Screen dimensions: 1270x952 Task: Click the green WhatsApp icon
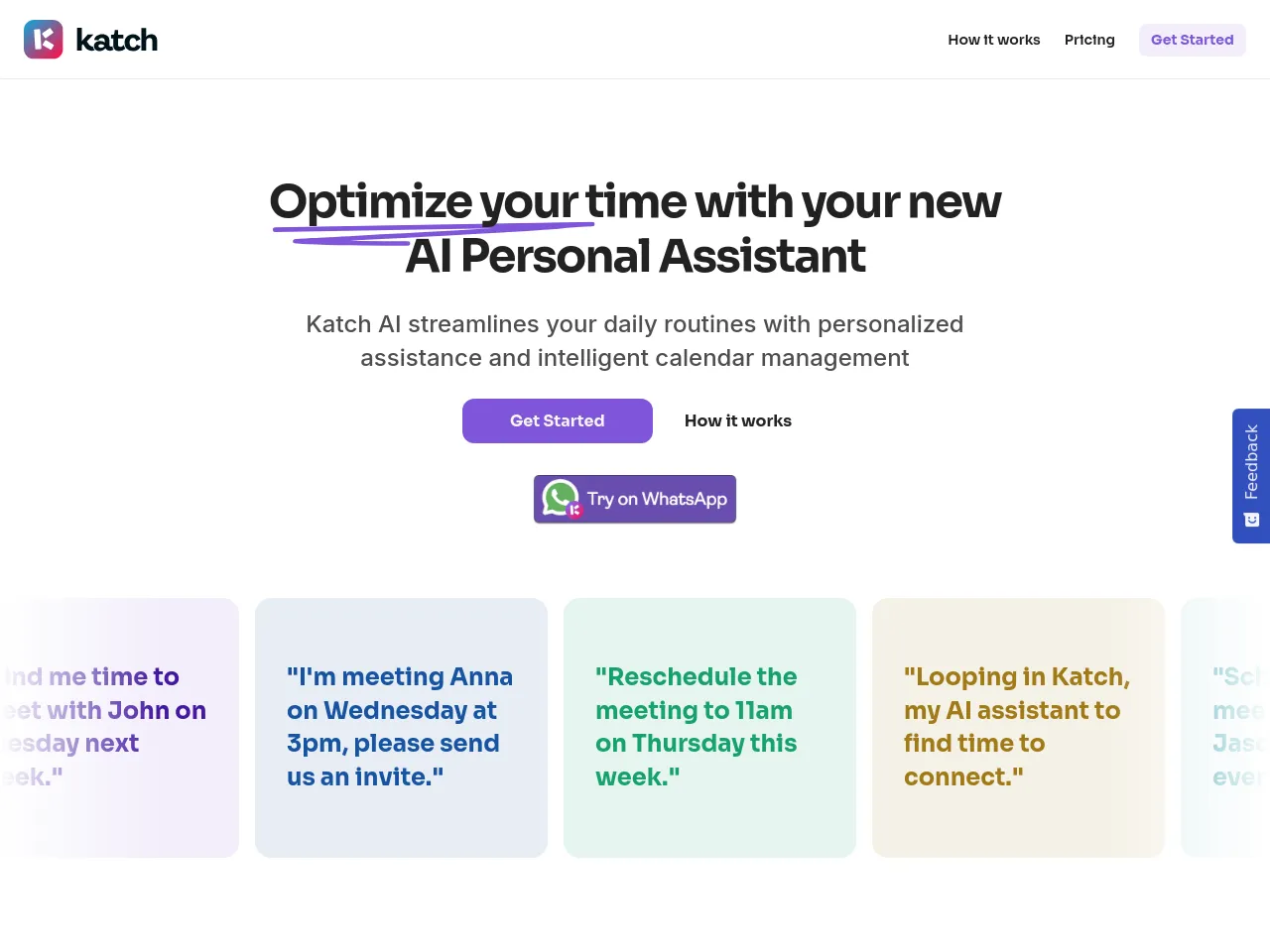[560, 497]
